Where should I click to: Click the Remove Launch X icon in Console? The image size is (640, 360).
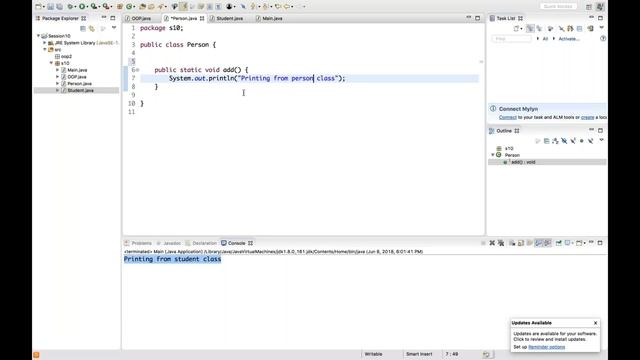click(x=492, y=243)
